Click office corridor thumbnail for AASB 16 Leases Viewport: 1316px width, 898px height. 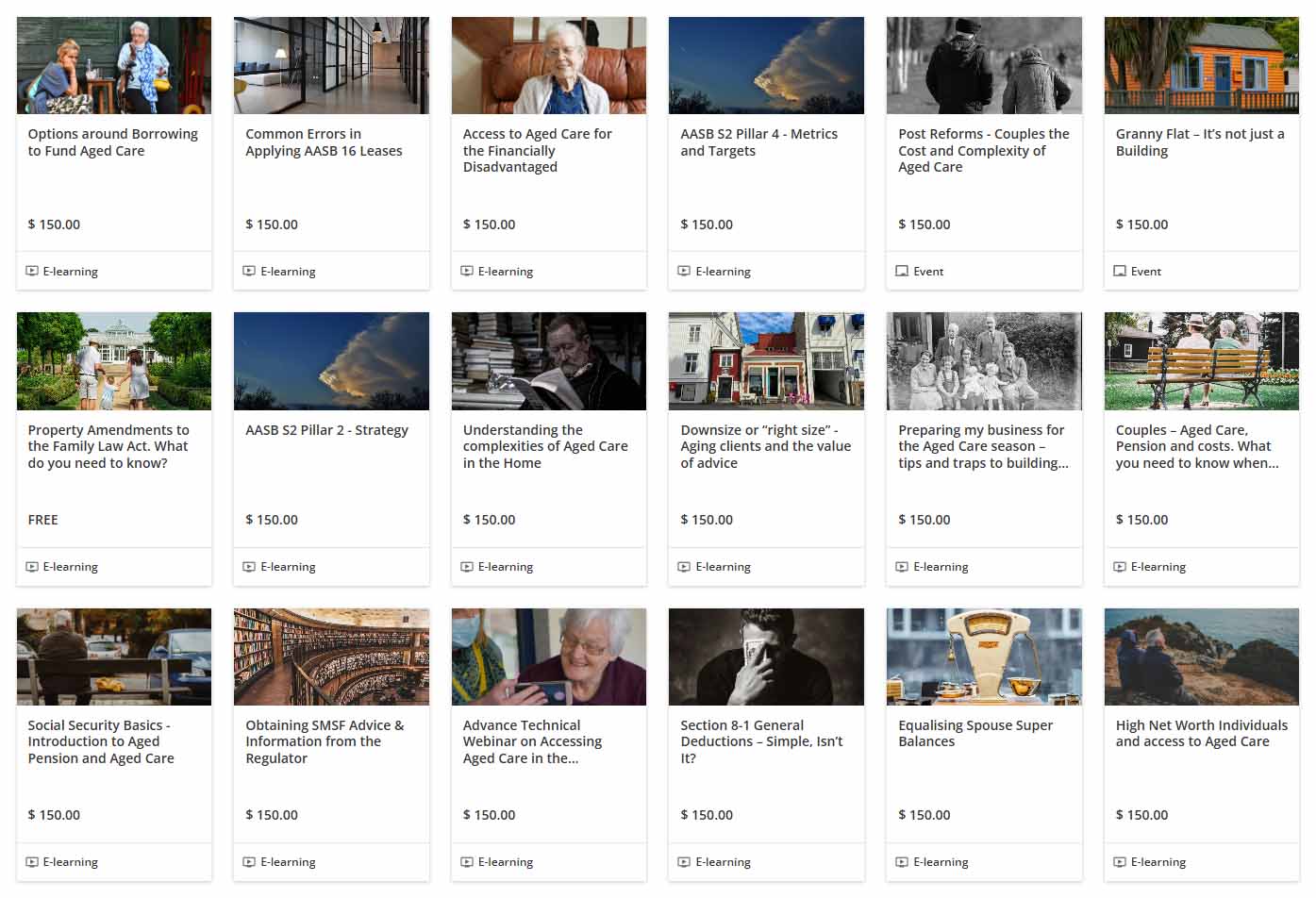pos(331,65)
